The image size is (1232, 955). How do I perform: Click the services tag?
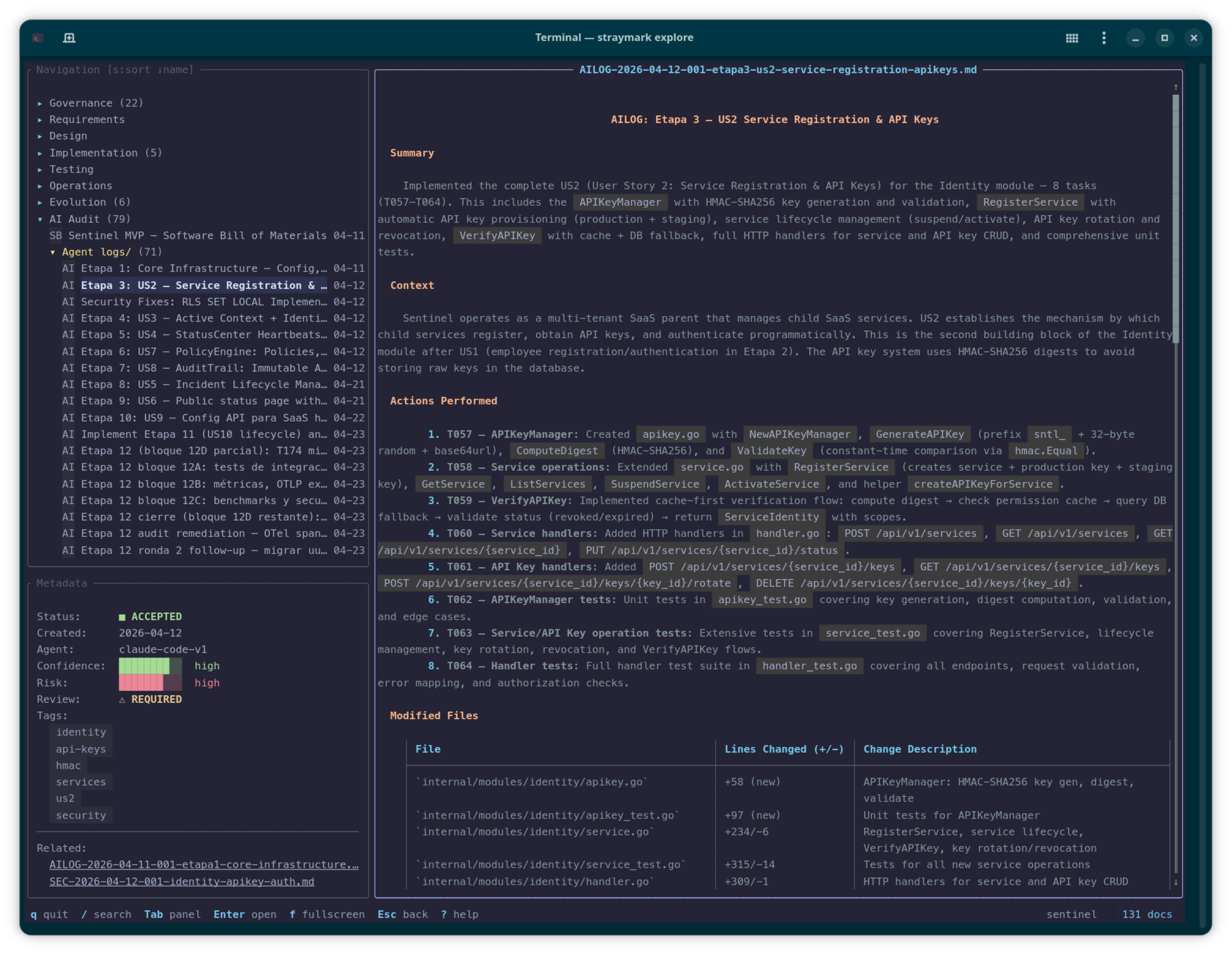tap(81, 781)
